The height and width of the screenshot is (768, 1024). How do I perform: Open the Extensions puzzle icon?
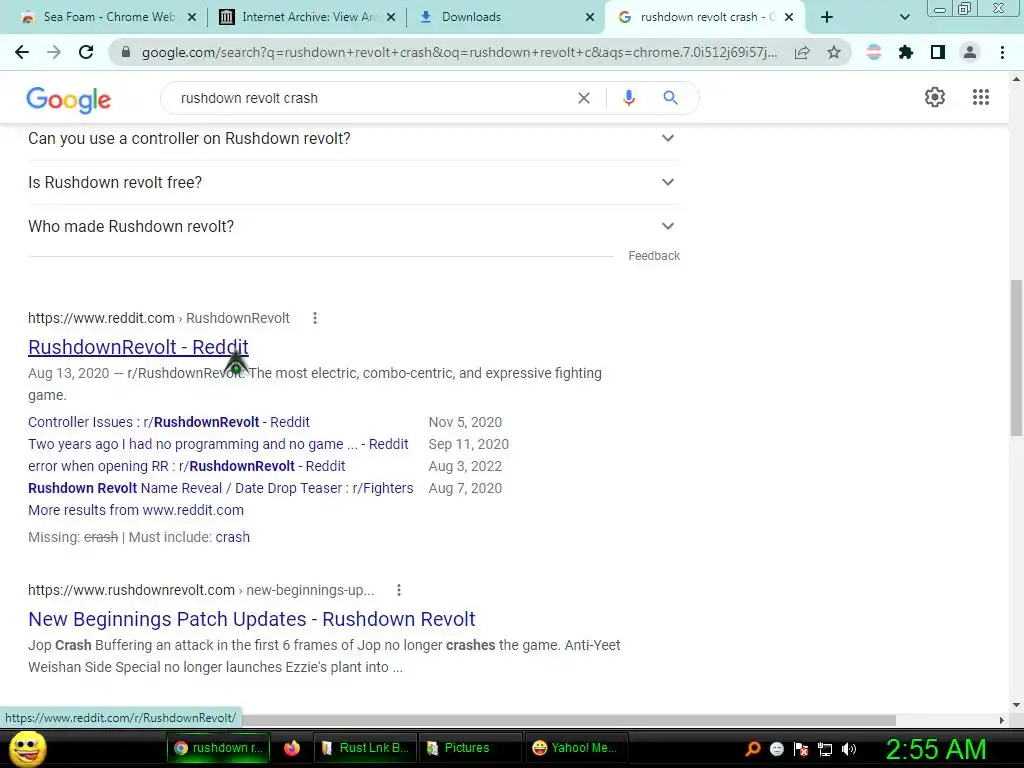tap(906, 52)
